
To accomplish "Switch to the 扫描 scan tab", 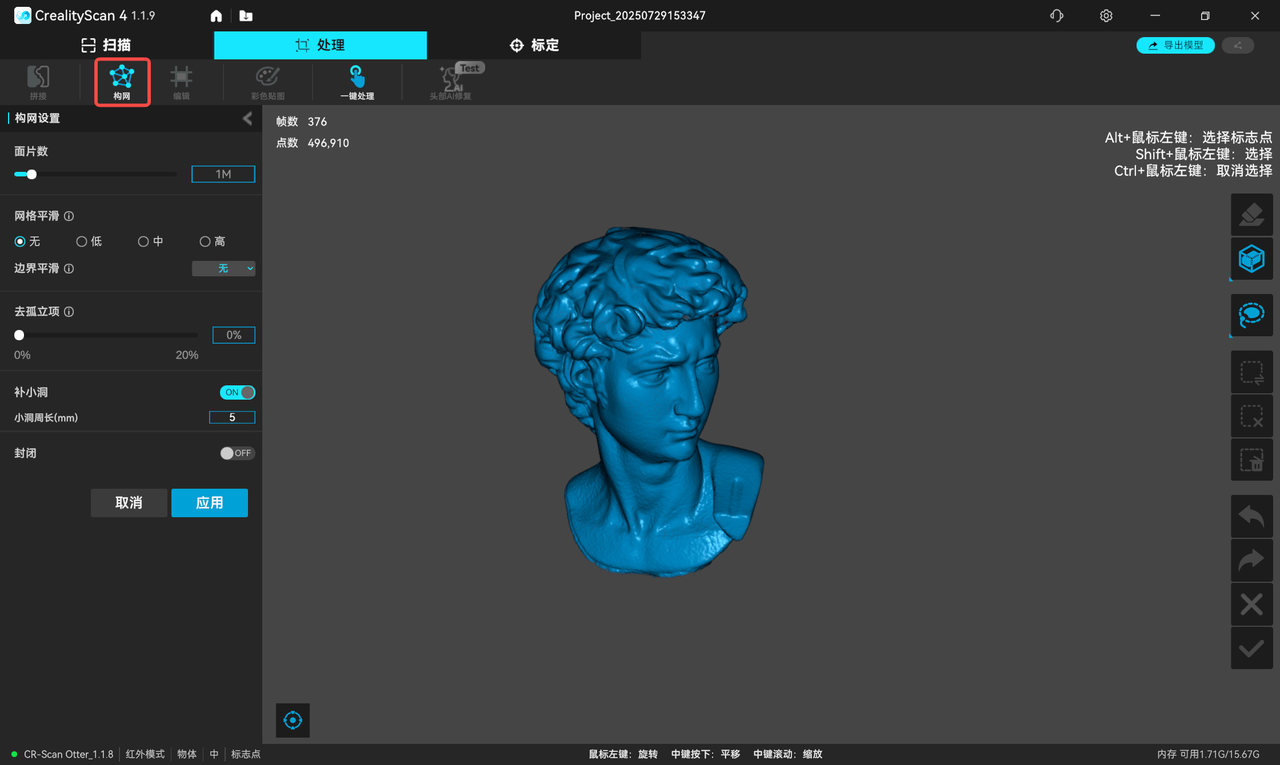I will coord(106,45).
